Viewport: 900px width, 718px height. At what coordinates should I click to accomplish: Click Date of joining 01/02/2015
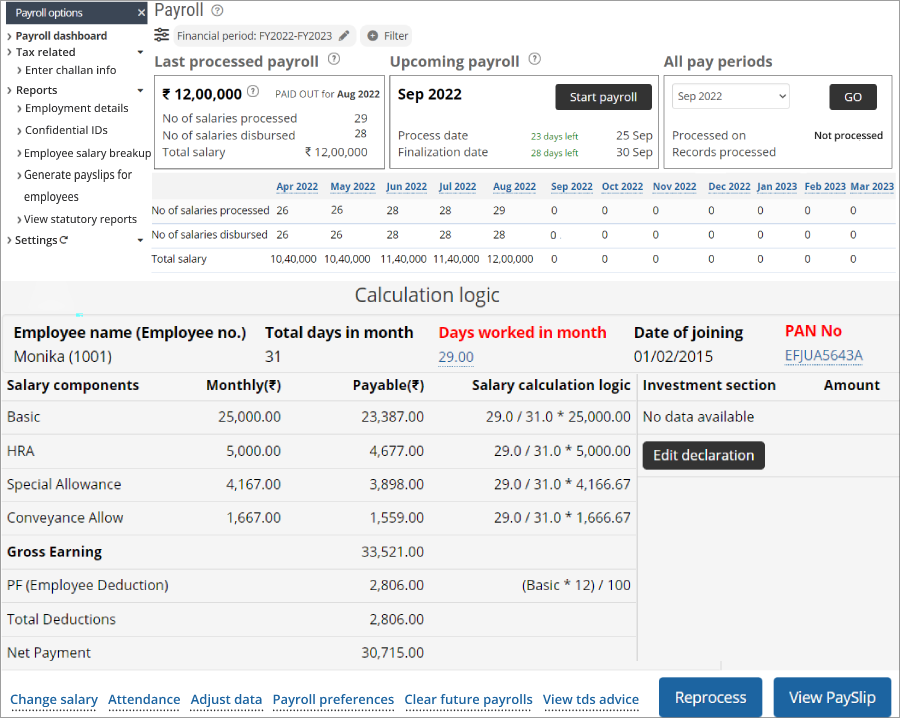[x=673, y=356]
